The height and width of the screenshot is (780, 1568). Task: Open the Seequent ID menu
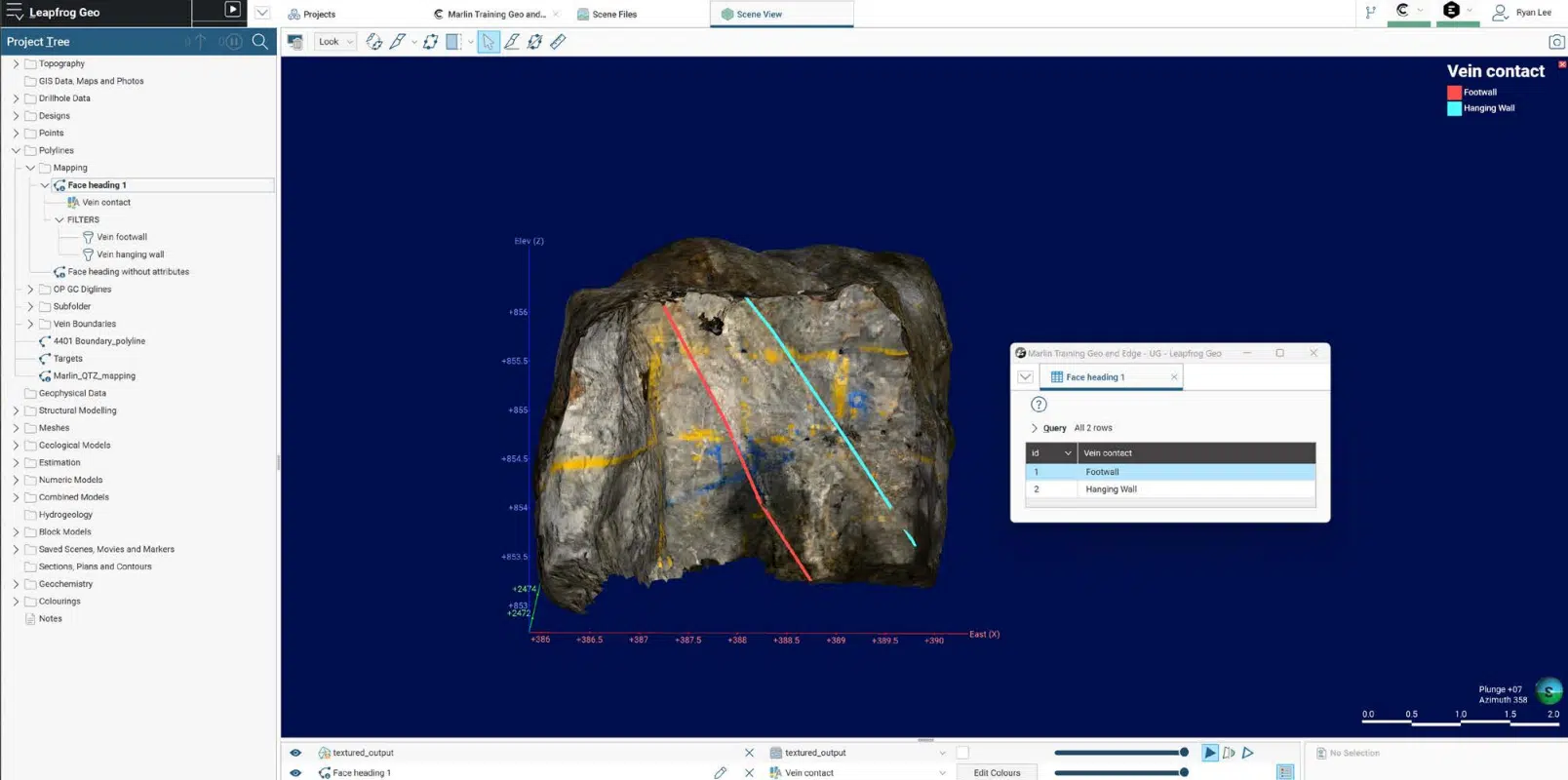1457,11
